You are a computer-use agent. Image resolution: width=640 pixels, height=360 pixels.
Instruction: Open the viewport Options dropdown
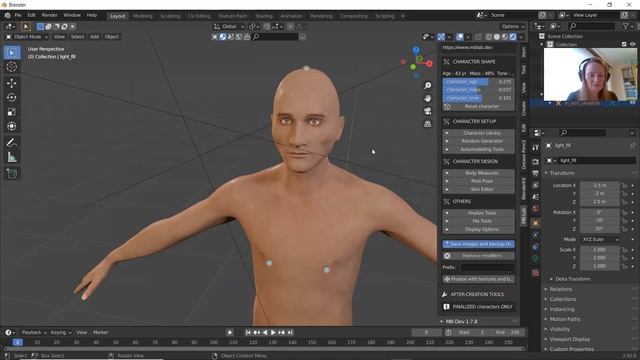point(513,27)
